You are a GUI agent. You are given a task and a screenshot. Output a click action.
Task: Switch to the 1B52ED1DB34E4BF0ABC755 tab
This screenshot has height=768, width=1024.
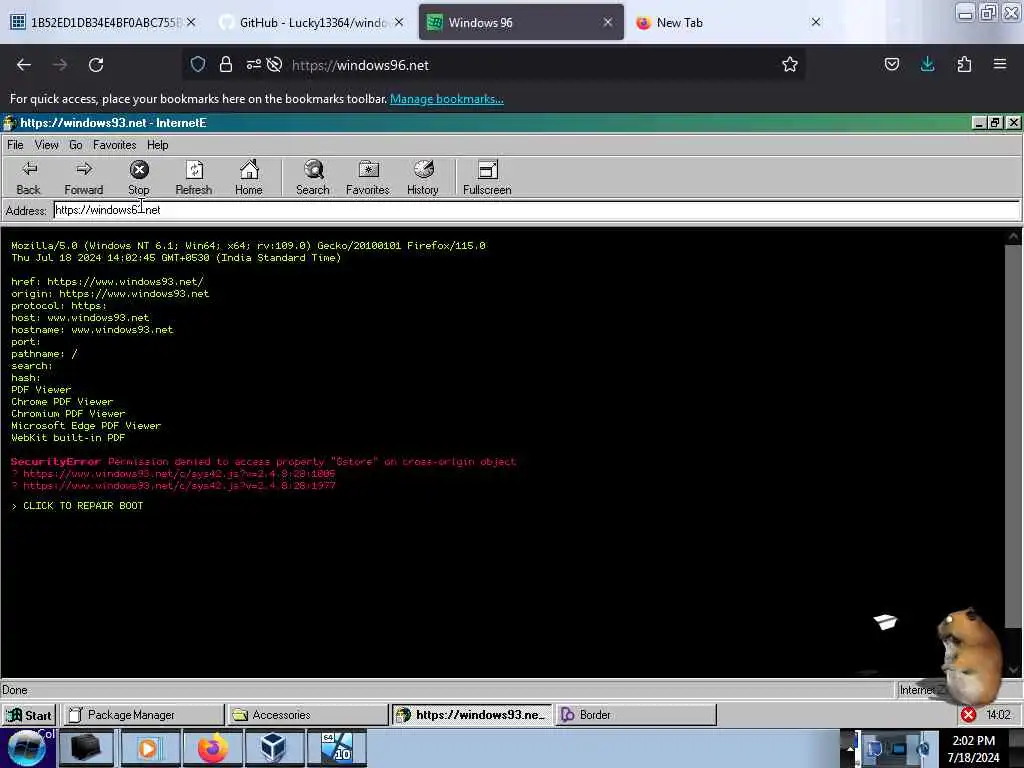104,22
